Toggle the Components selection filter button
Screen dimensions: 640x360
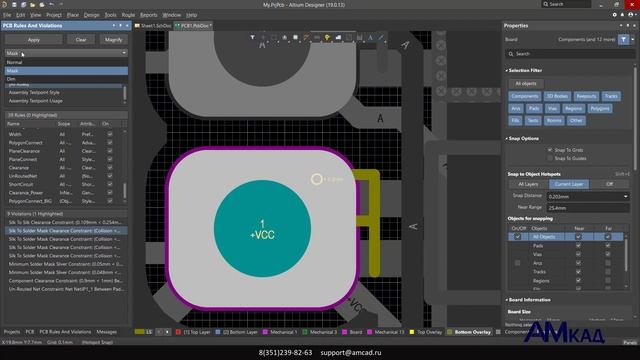point(525,96)
